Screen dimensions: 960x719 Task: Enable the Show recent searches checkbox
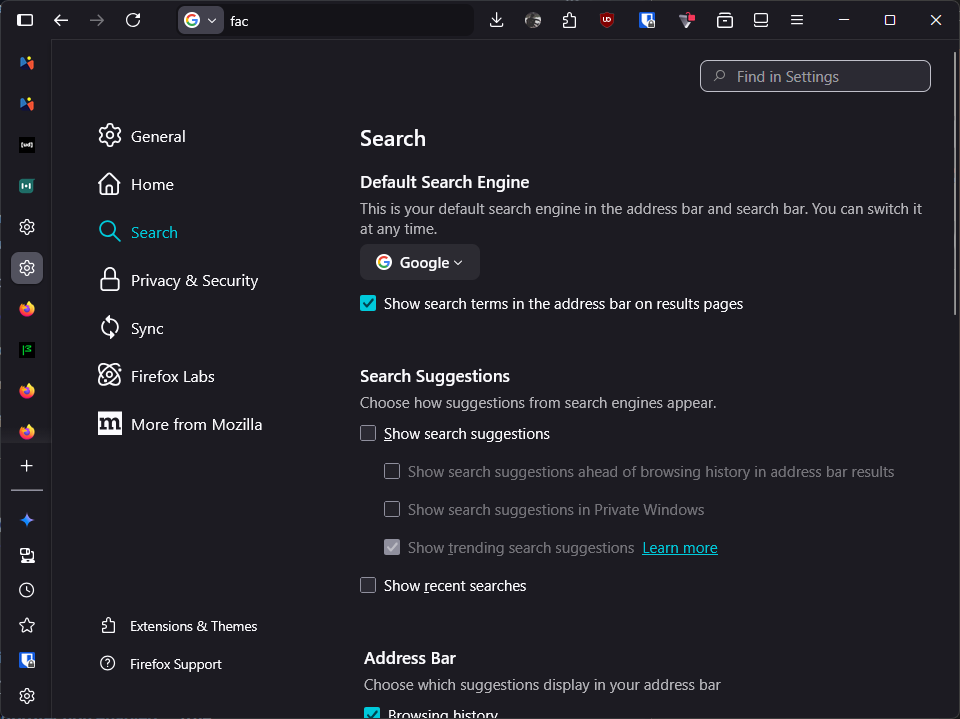(x=368, y=586)
